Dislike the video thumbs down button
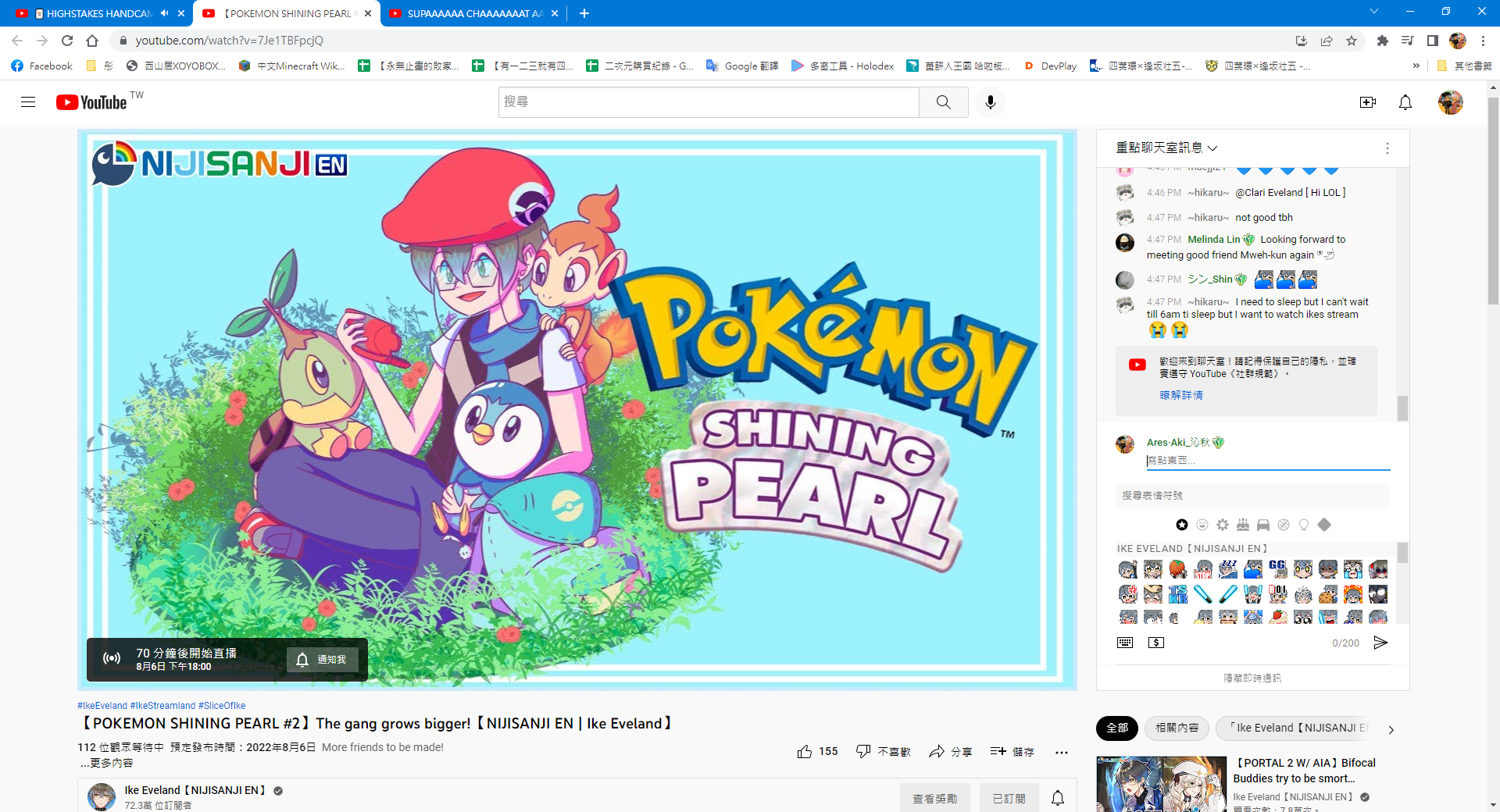 click(x=883, y=751)
